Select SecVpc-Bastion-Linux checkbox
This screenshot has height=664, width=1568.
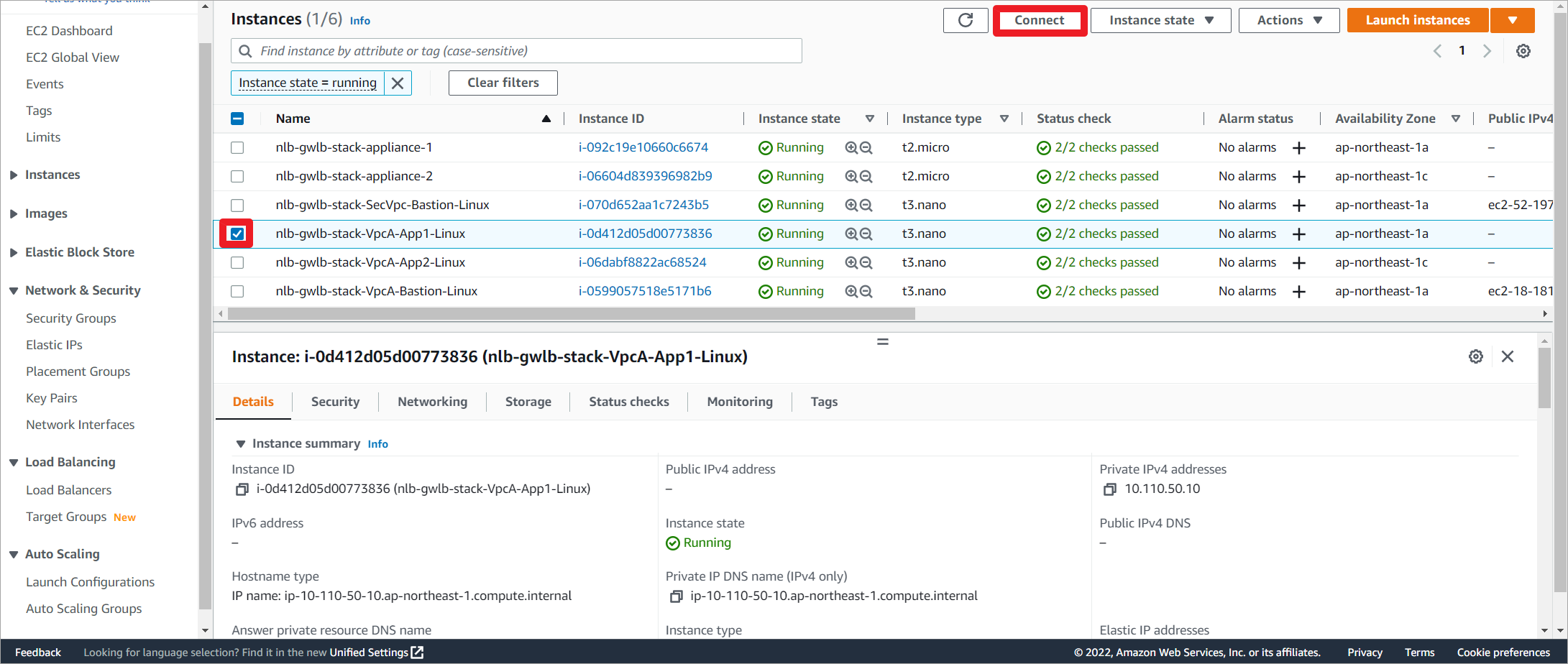[237, 205]
